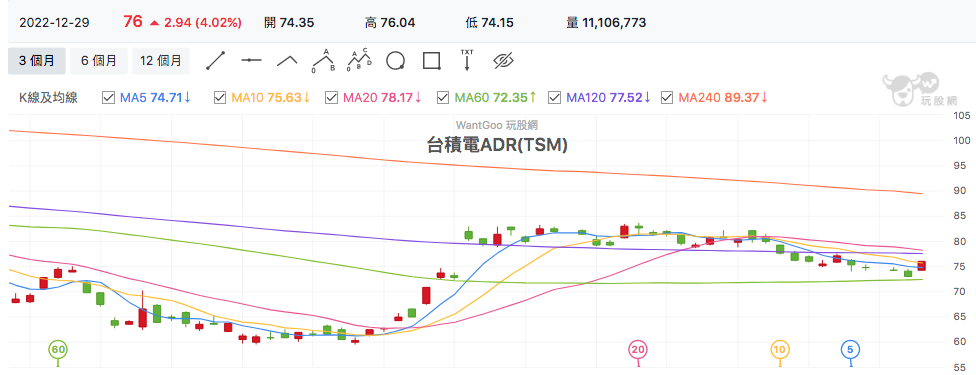Uncheck the MA120 moving average checkbox
The image size is (976, 375).
(x=554, y=97)
